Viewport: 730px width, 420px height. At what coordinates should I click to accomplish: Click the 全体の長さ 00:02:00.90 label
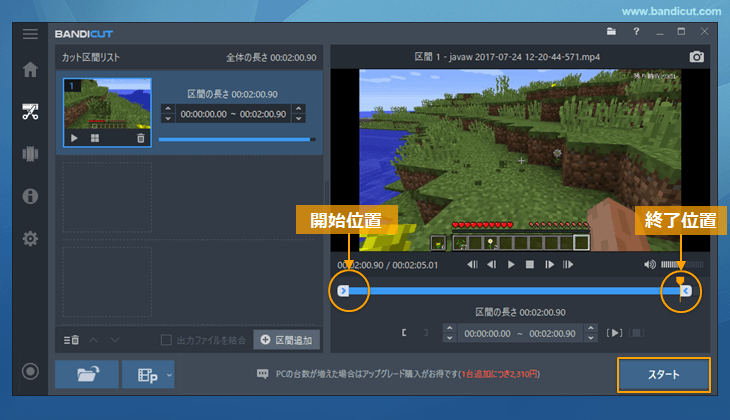point(271,58)
